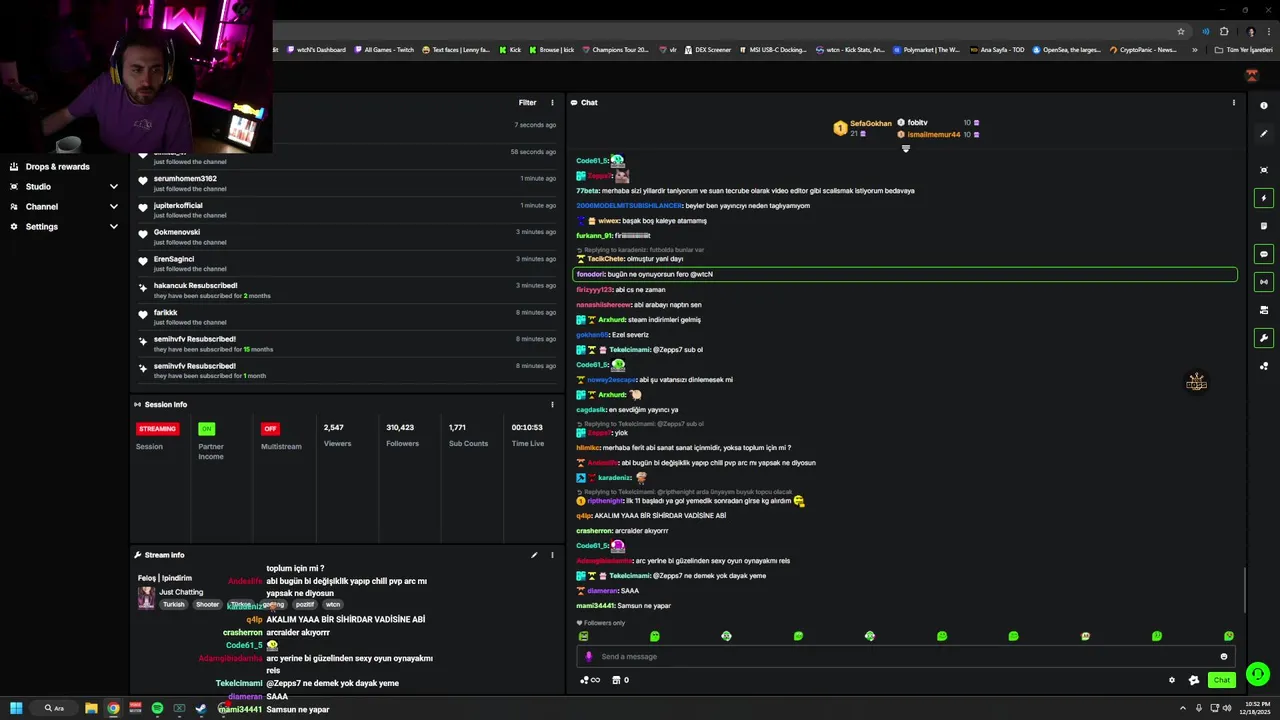
Task: Click the red extension icon below toolbar
Action: tap(1251, 75)
